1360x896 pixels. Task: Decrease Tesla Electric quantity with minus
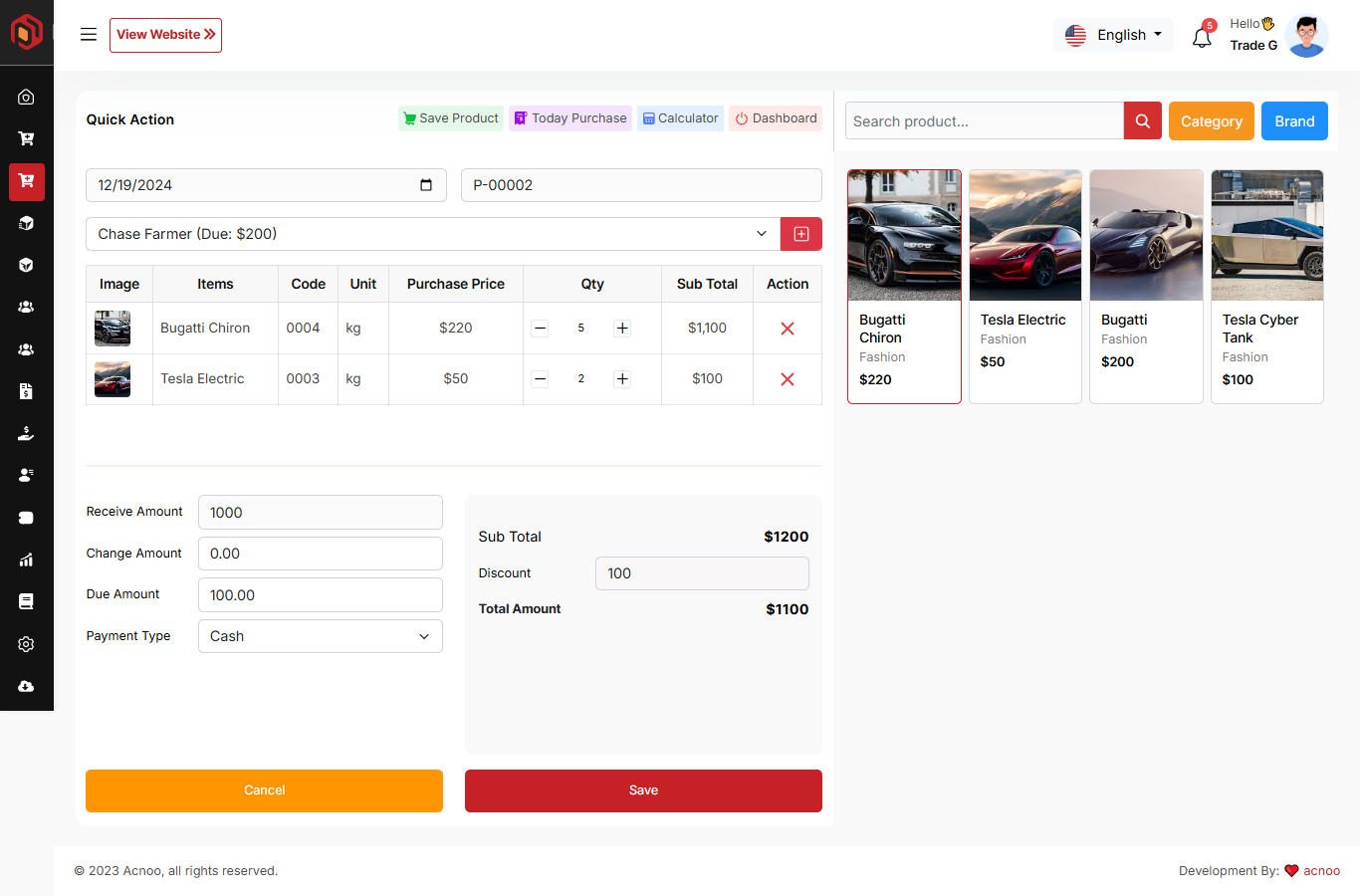point(540,379)
